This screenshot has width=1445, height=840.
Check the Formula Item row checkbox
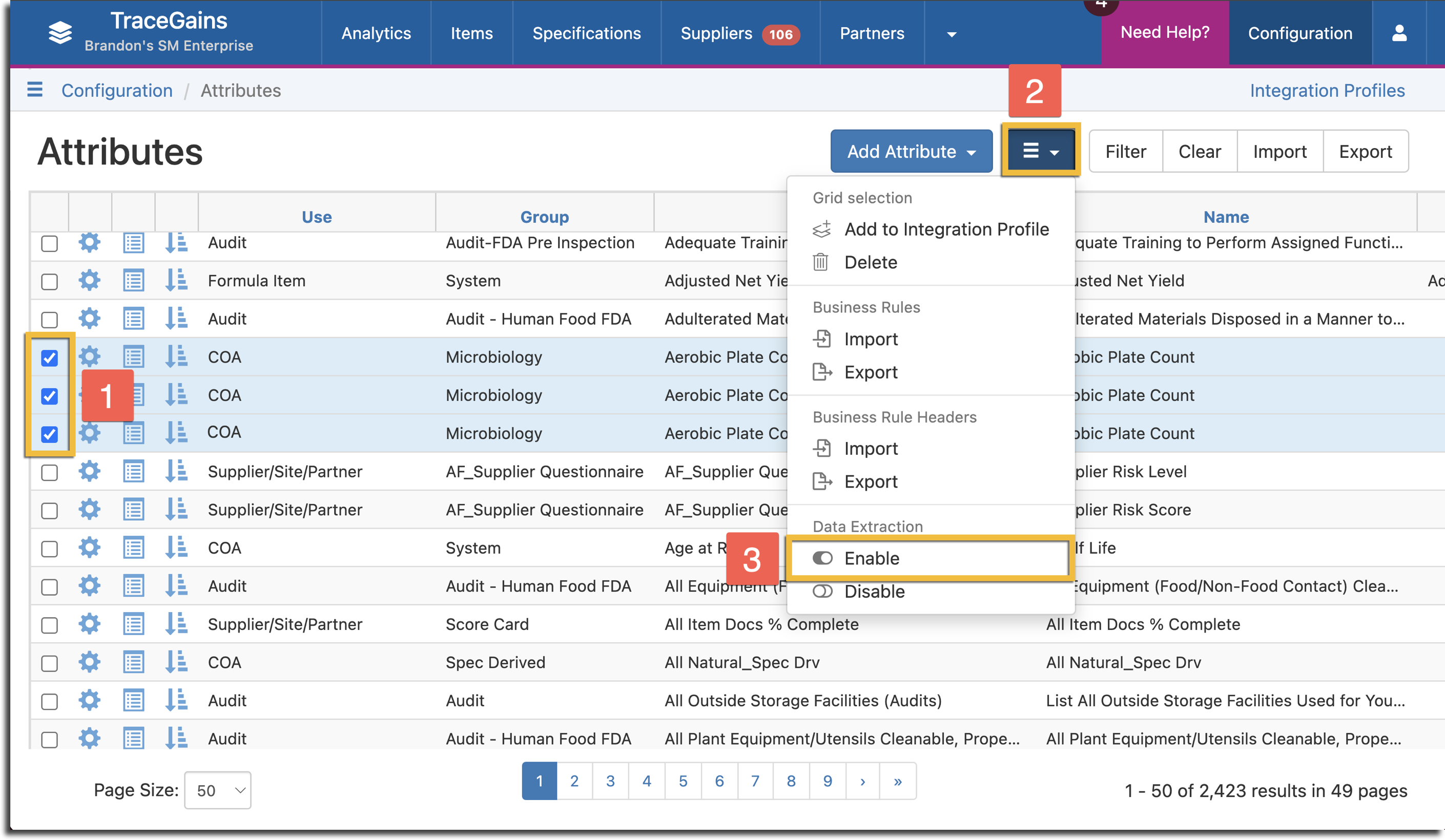pyautogui.click(x=50, y=282)
